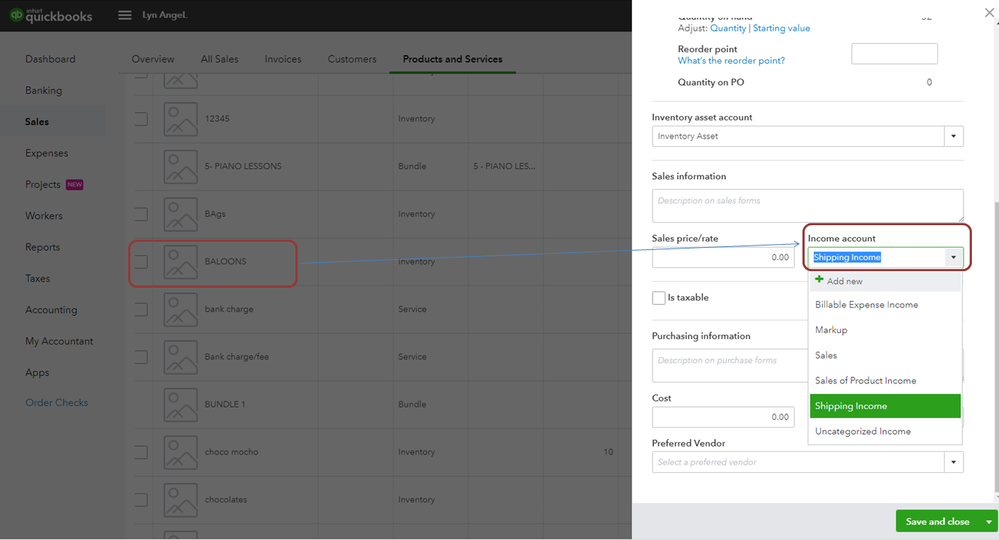The height and width of the screenshot is (540, 999).
Task: Enable the Is taxable checkbox
Action: [659, 297]
